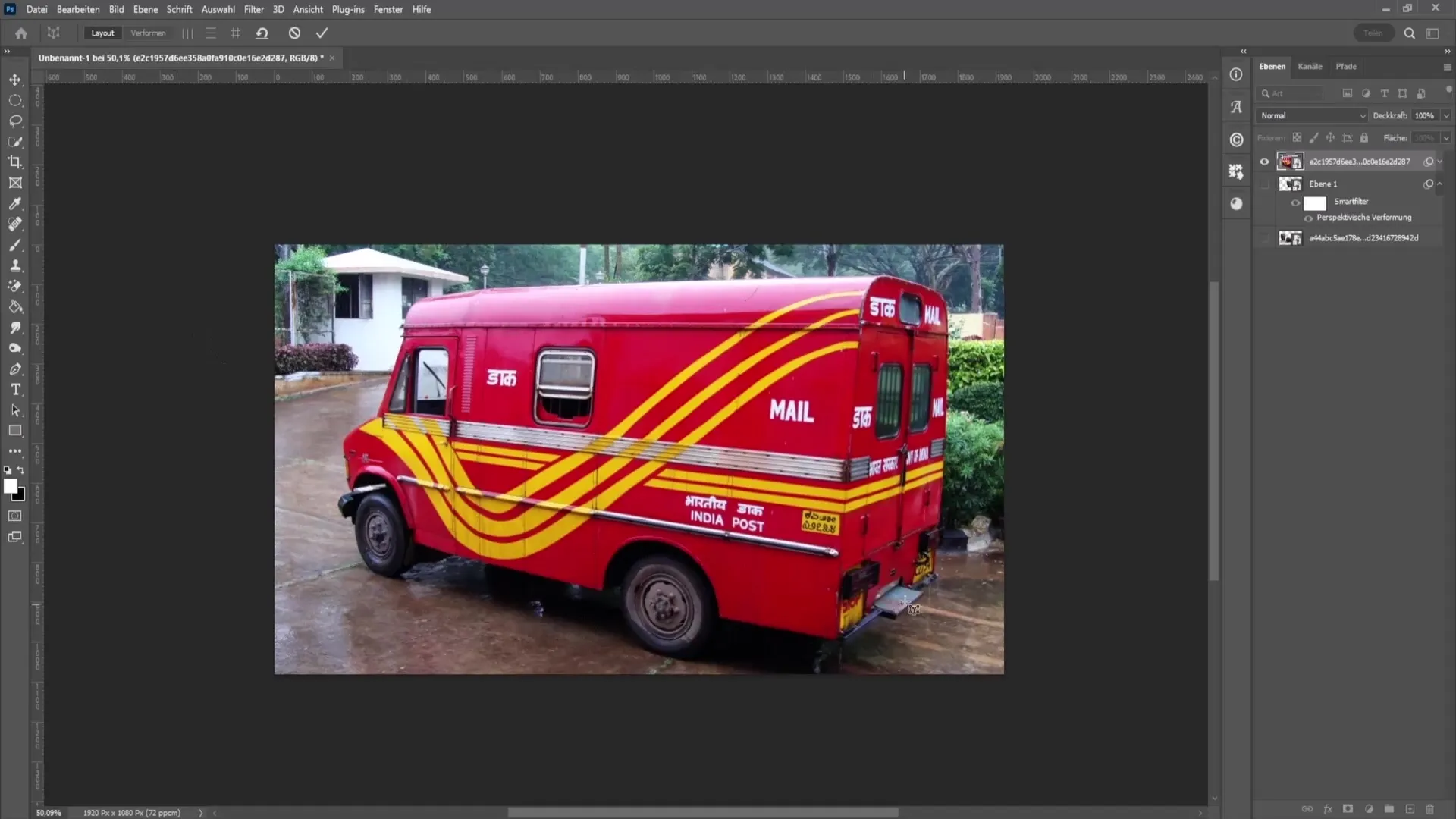Select the Type tool

tap(15, 389)
